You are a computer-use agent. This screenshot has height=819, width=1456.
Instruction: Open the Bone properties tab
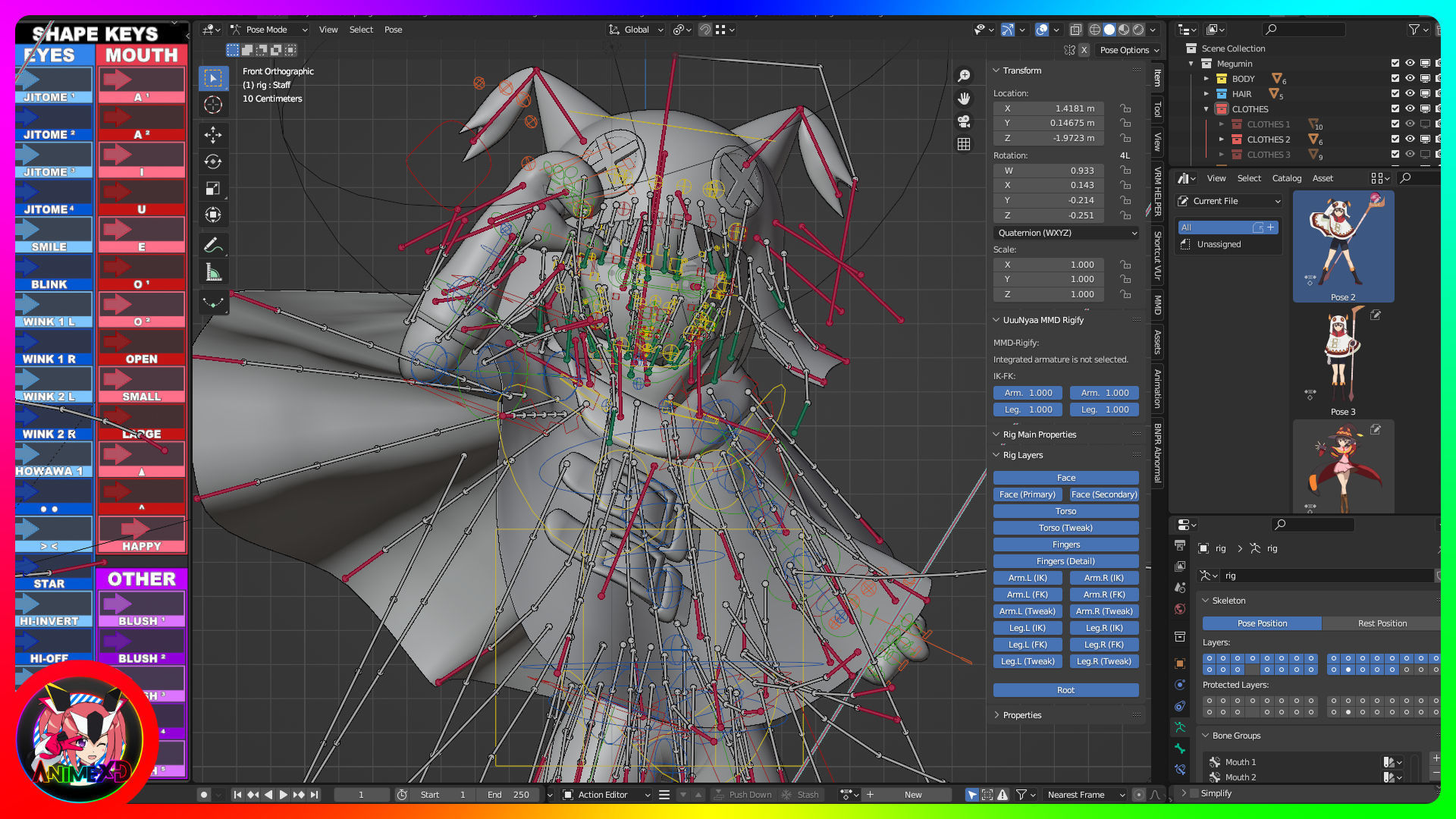pyautogui.click(x=1180, y=748)
